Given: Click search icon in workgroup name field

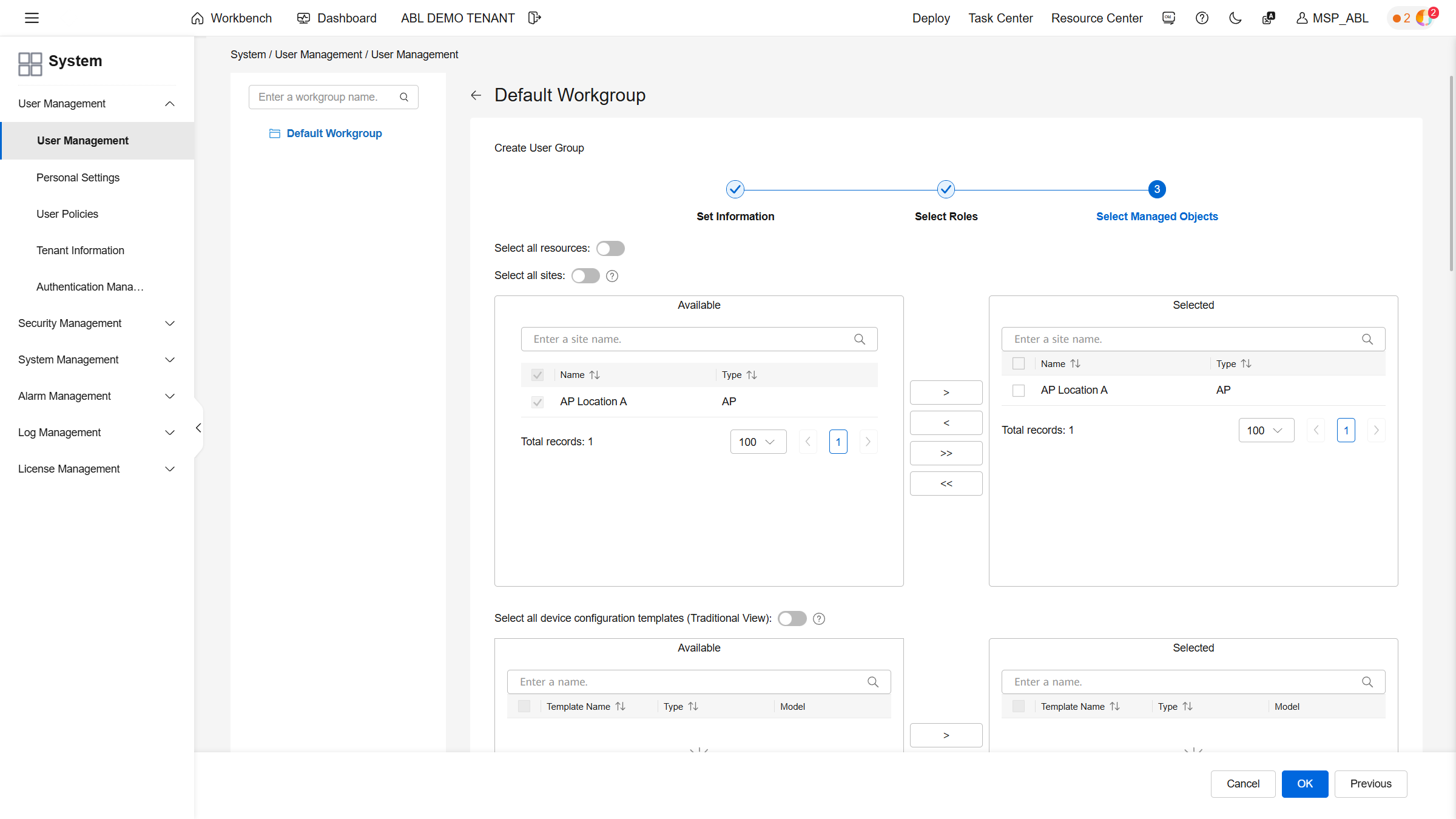Looking at the screenshot, I should click(x=404, y=97).
